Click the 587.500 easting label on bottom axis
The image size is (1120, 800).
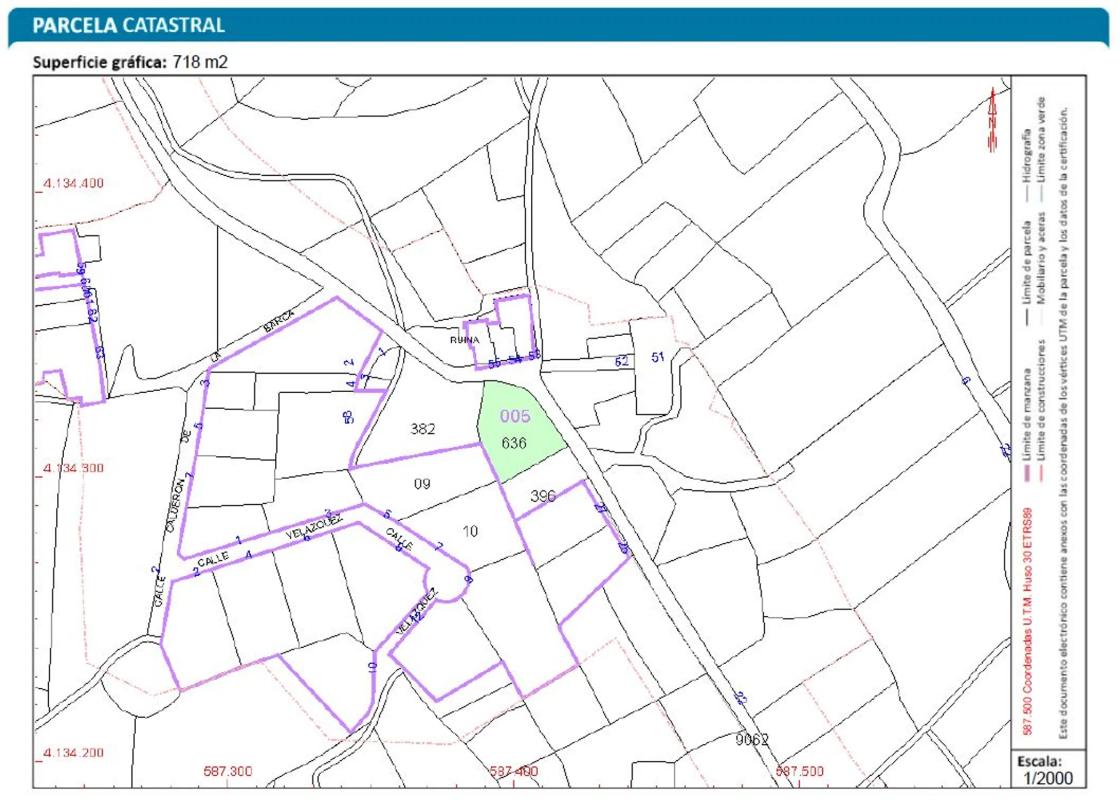pyautogui.click(x=799, y=772)
